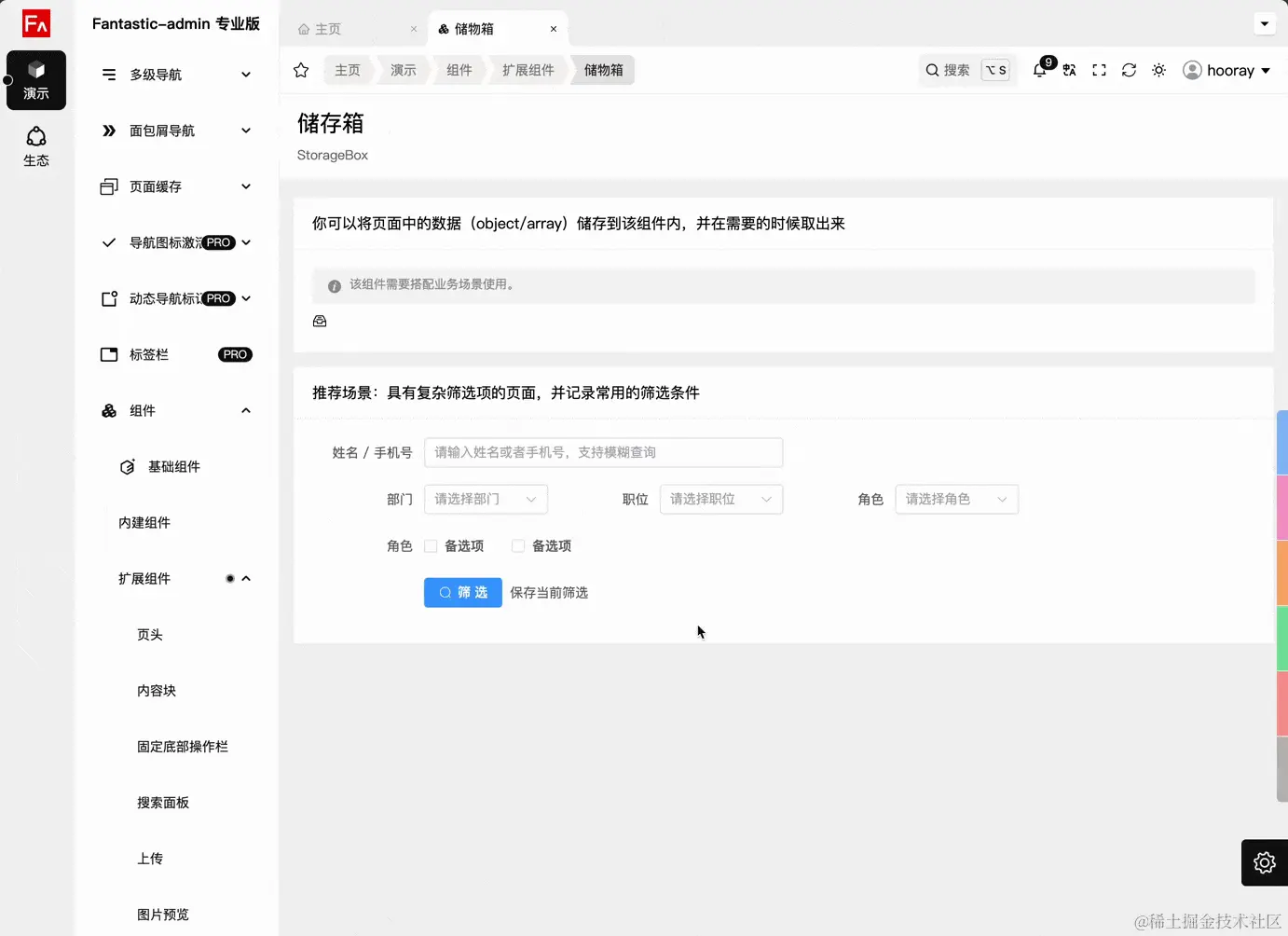Open the 请选择角色 dropdown

point(957,499)
